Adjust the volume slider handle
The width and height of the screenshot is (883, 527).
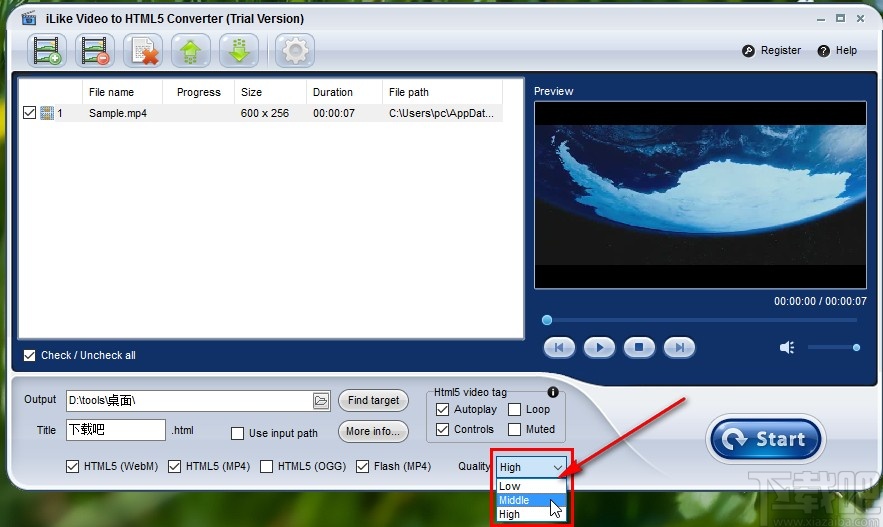pos(856,347)
